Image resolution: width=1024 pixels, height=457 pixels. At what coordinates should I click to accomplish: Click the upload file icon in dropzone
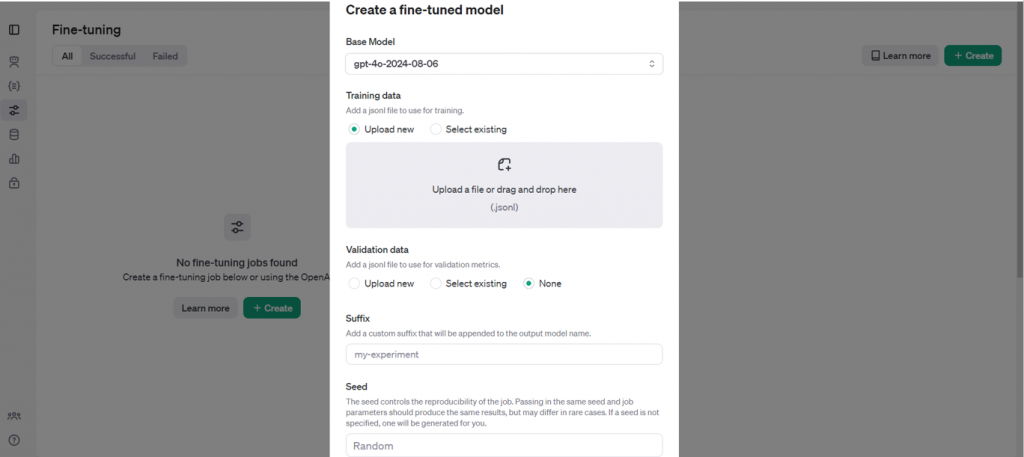point(504,165)
